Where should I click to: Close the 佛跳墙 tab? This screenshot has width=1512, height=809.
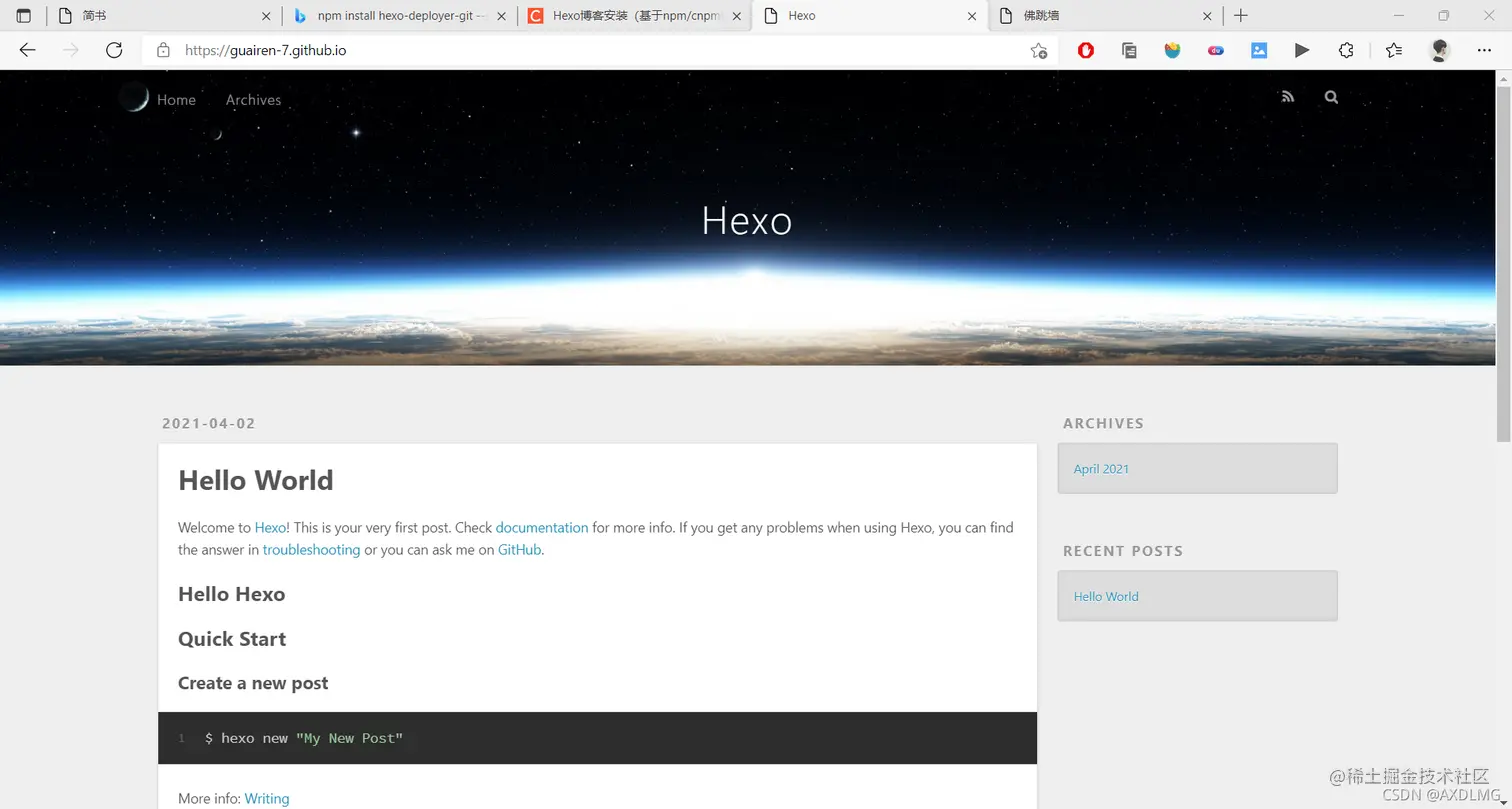(x=1207, y=16)
